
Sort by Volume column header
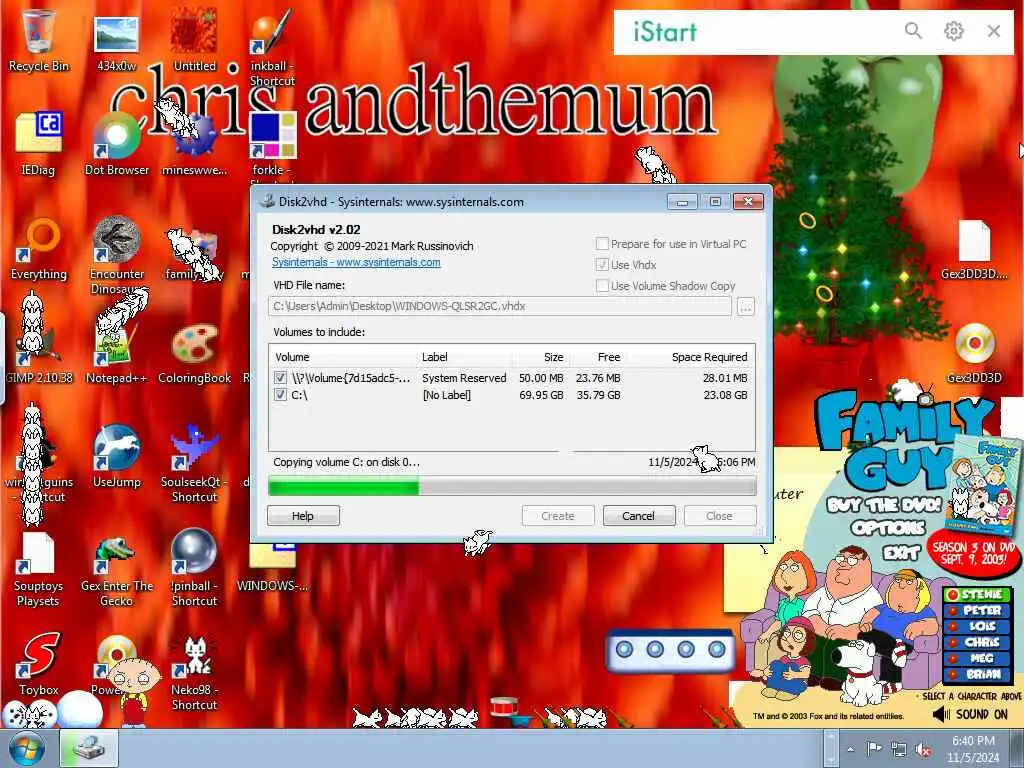[x=344, y=357]
